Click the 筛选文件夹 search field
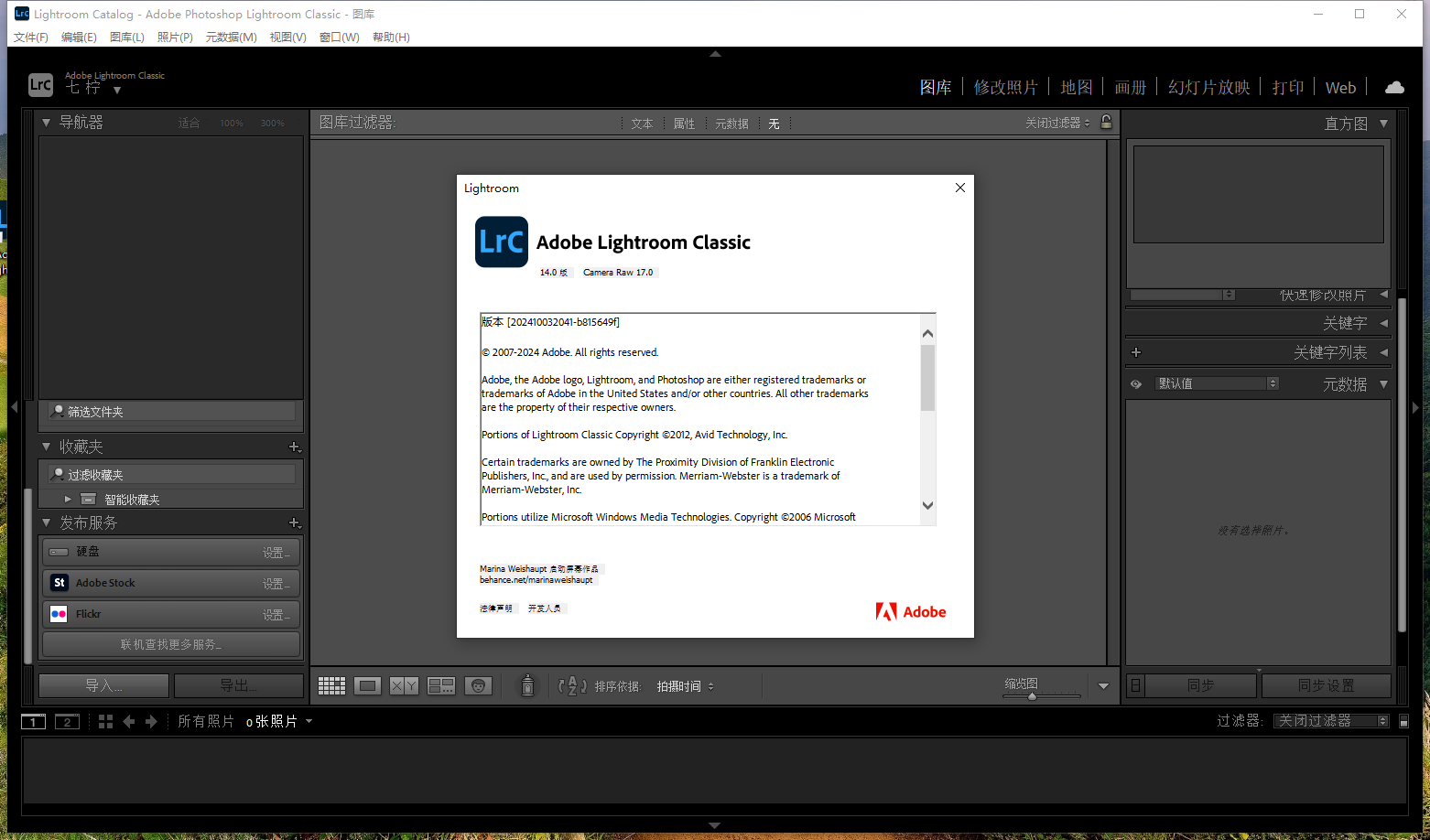 click(x=172, y=412)
